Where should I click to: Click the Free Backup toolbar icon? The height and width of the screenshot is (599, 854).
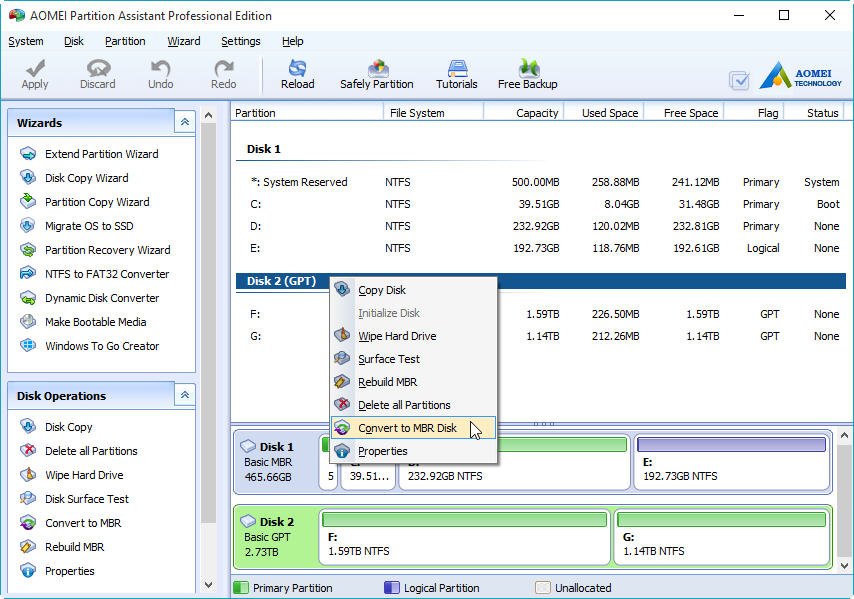pyautogui.click(x=527, y=75)
